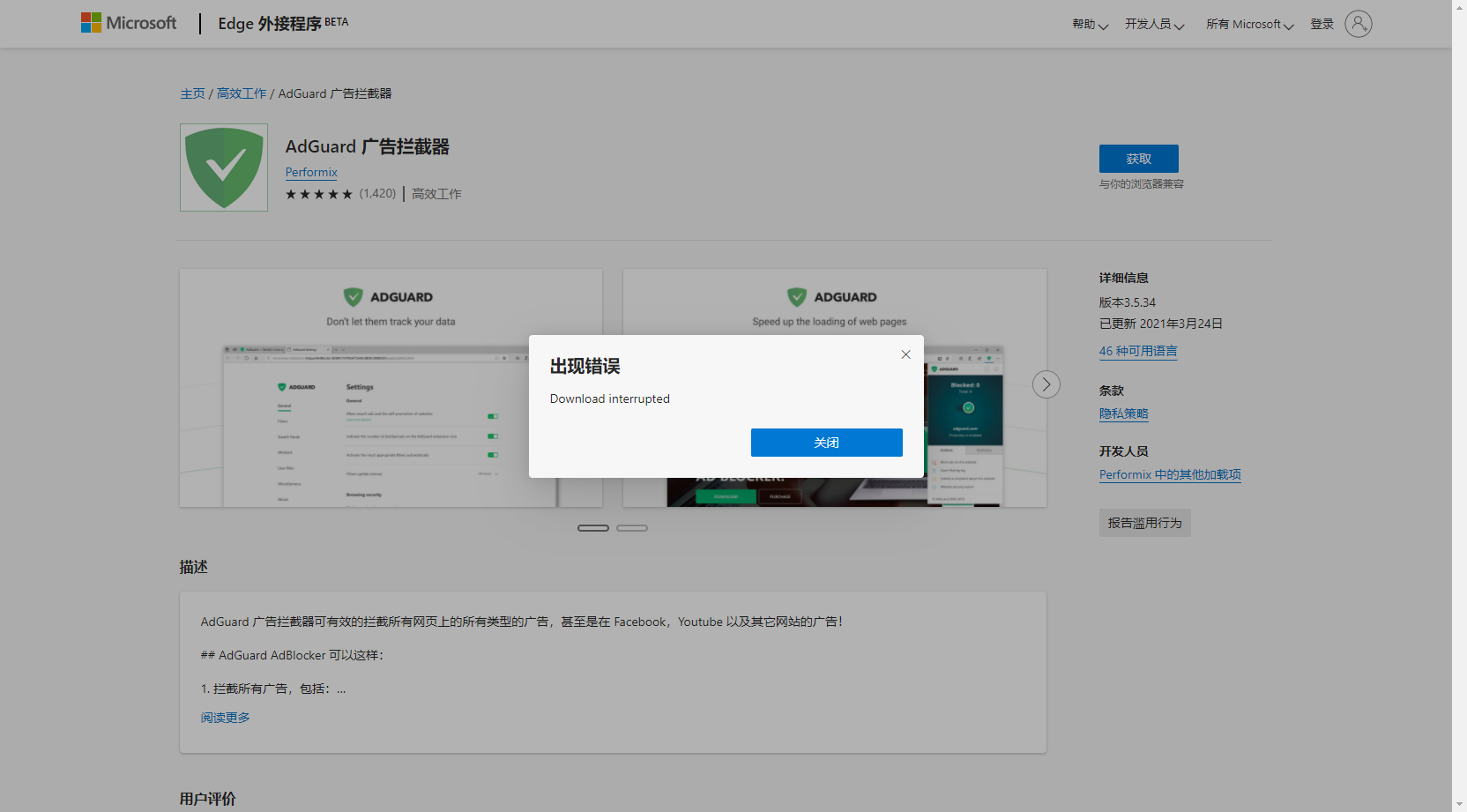Open Performix 中的其他加载项 link
Viewport: 1467px width, 812px height.
(1170, 474)
